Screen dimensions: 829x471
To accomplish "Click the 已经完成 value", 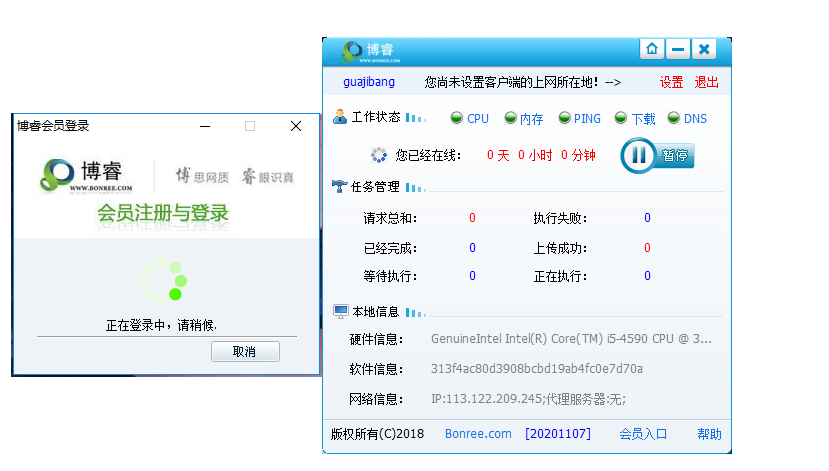I will [x=472, y=248].
